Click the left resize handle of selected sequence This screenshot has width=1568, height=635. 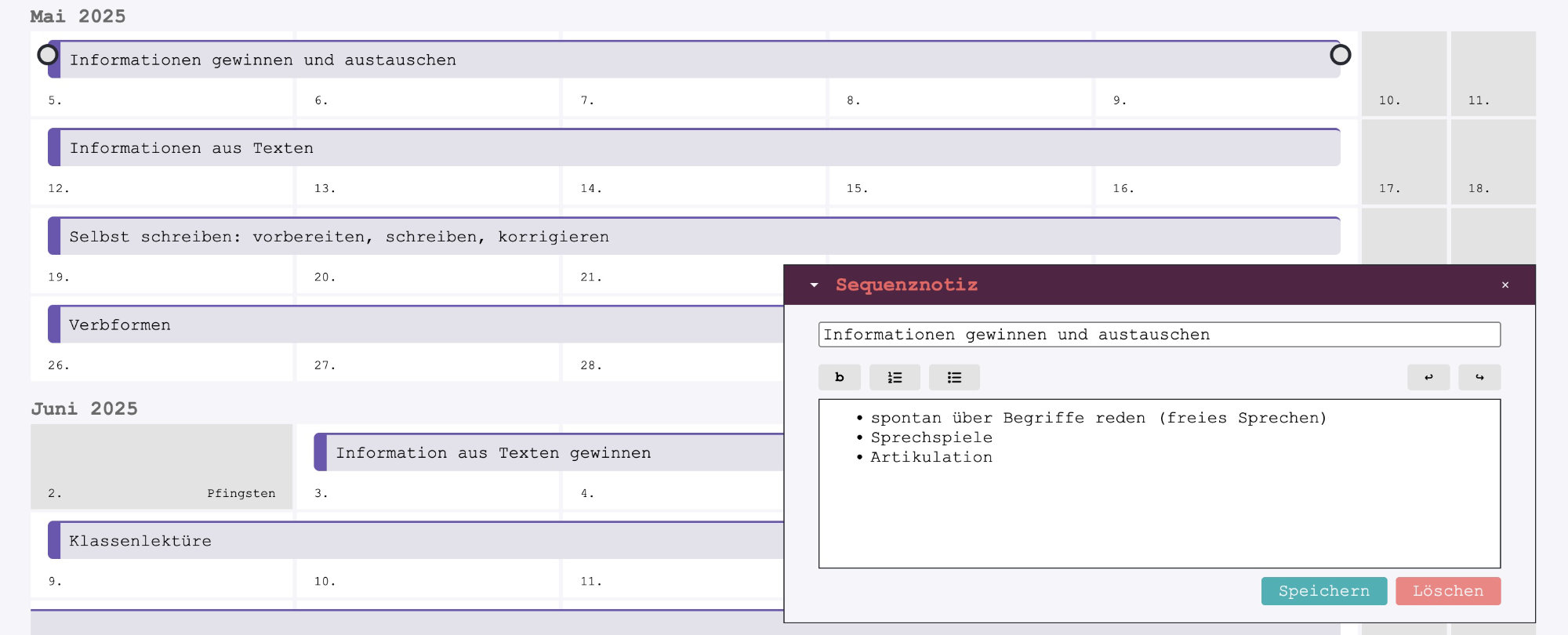[x=48, y=55]
